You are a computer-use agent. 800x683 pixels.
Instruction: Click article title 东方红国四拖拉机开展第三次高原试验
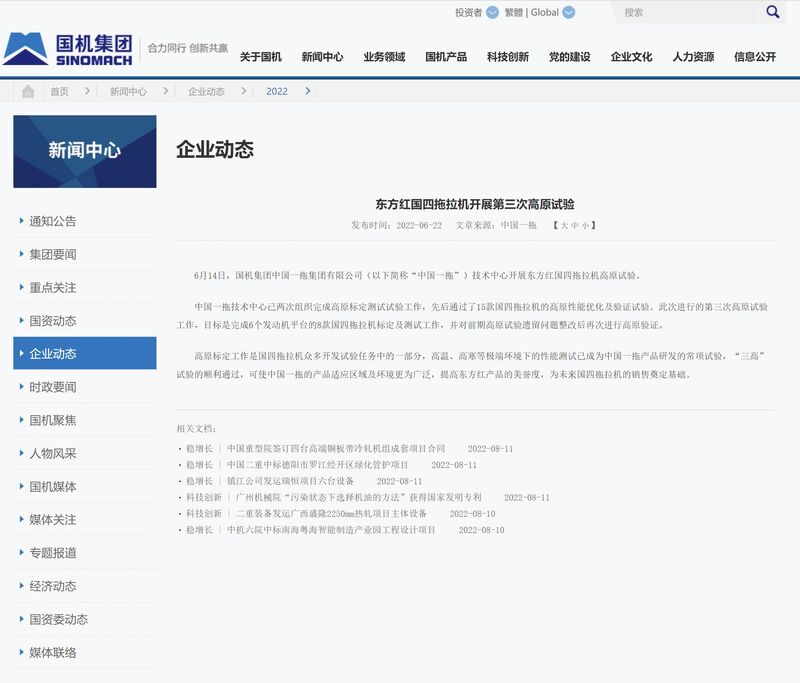475,204
